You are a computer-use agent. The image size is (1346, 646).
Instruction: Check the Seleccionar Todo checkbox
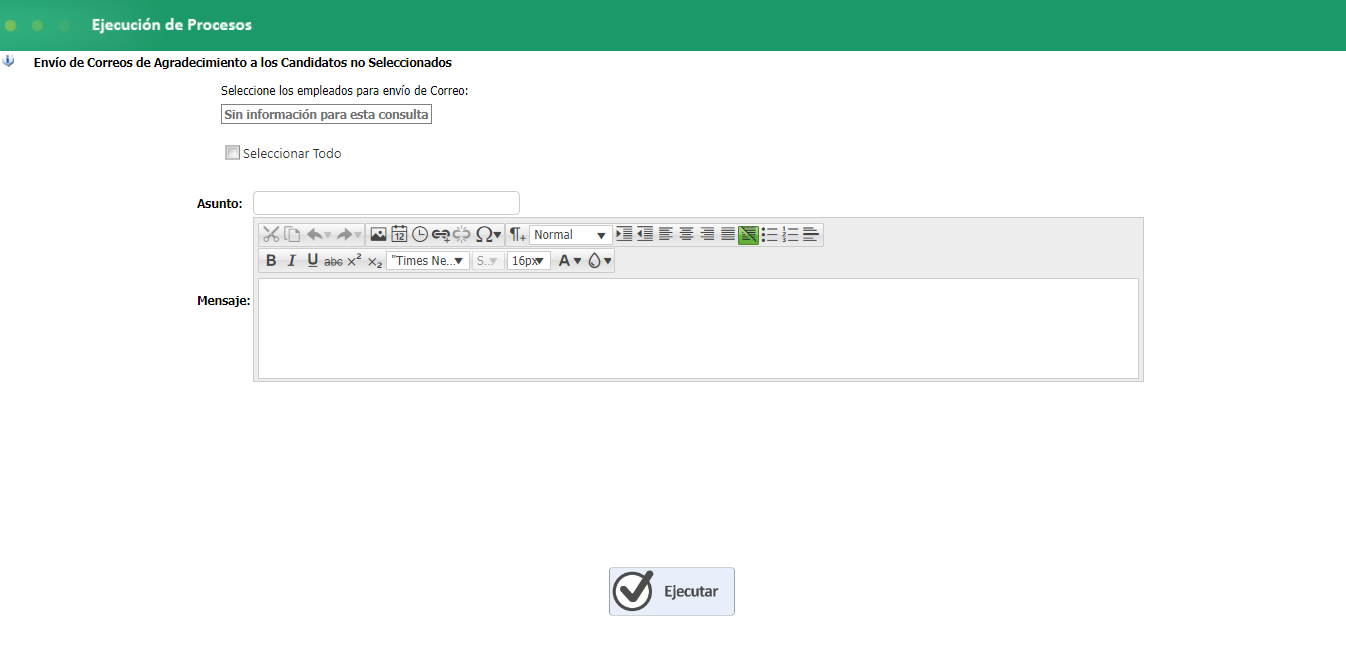(233, 153)
